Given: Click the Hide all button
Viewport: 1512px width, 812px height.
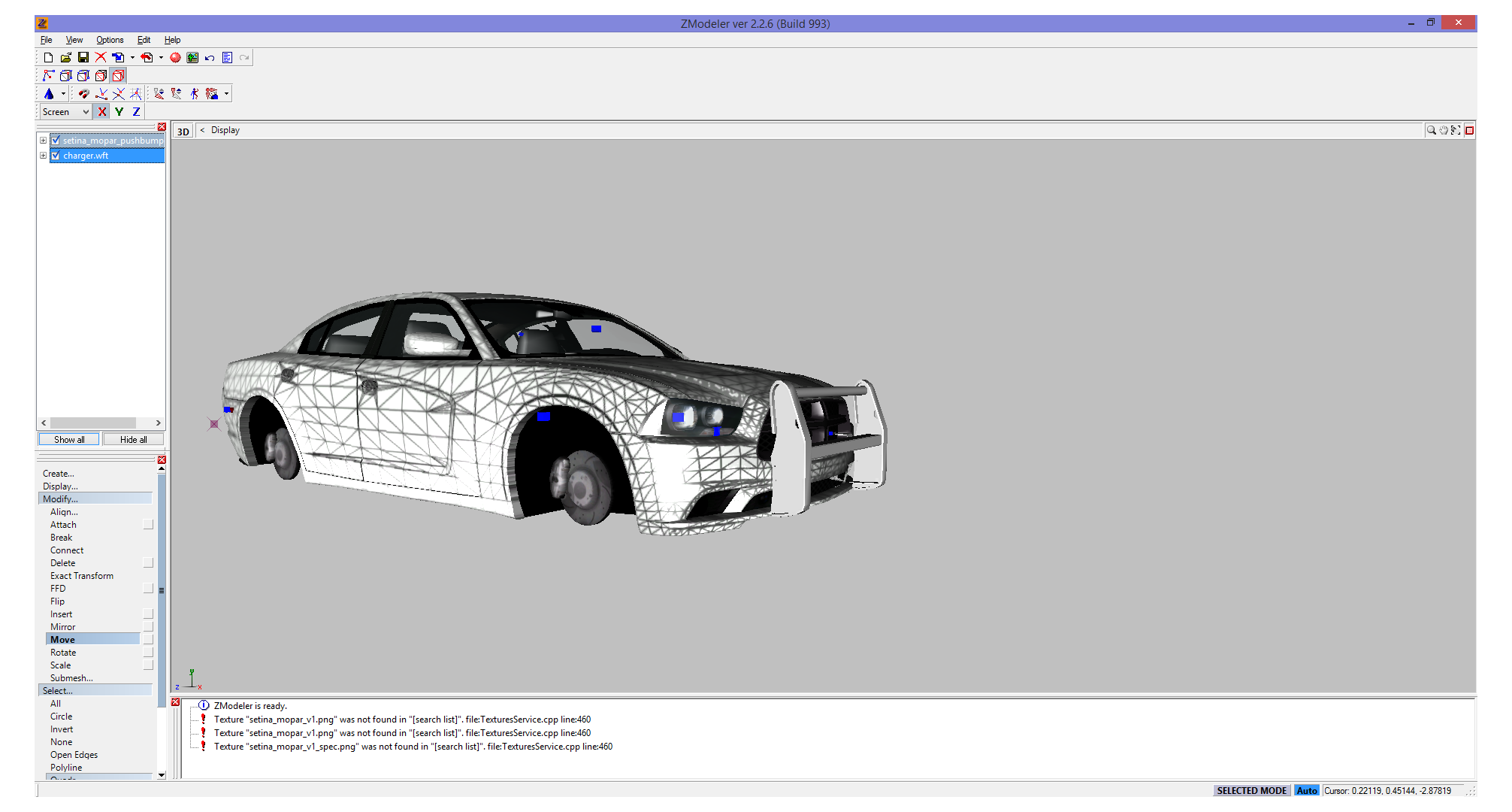Looking at the screenshot, I should (x=133, y=440).
